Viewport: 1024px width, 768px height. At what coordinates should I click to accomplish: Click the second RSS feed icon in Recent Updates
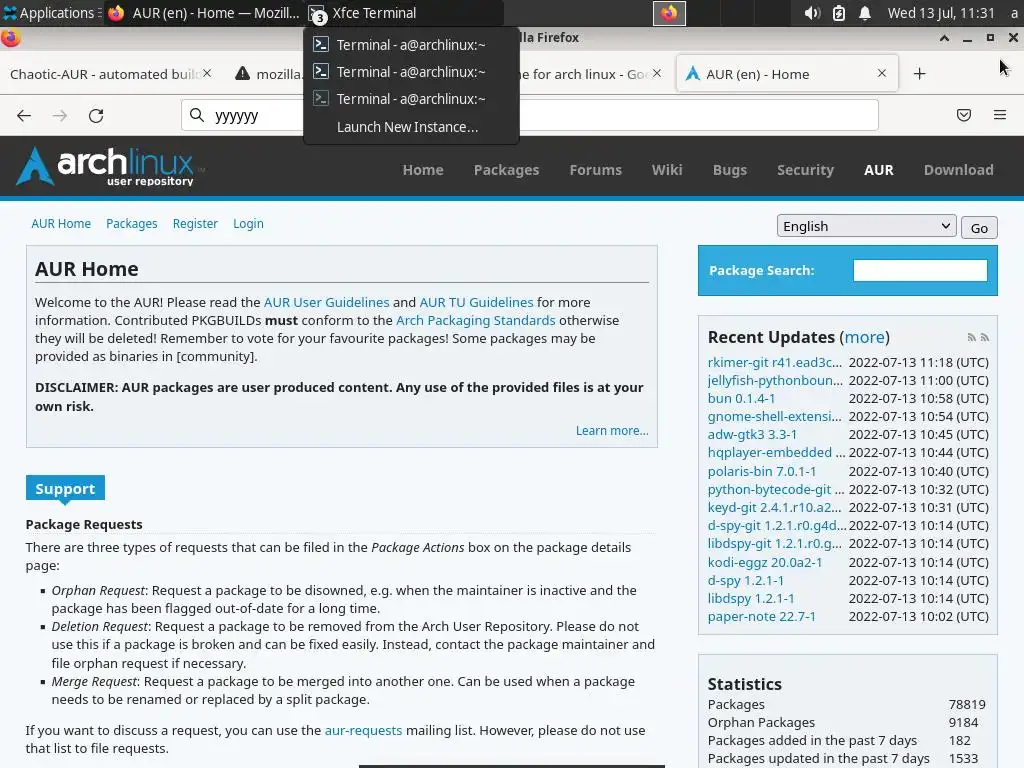(985, 338)
